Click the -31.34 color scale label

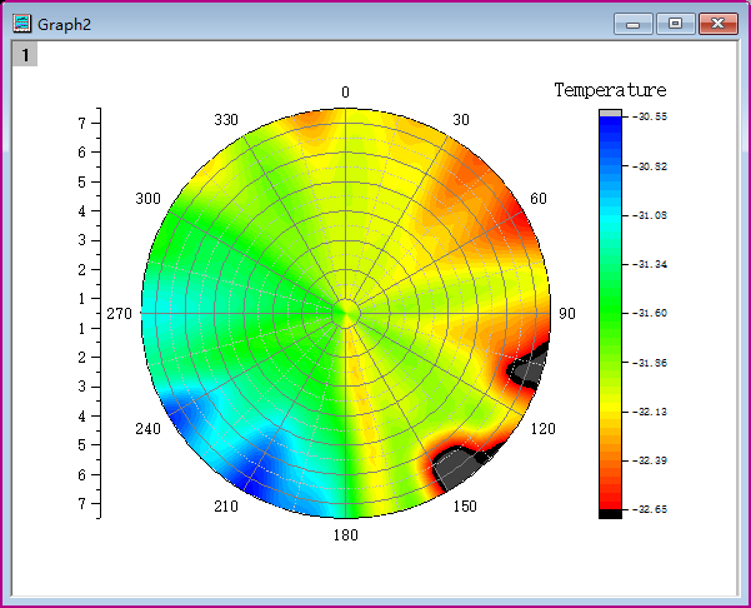649,264
